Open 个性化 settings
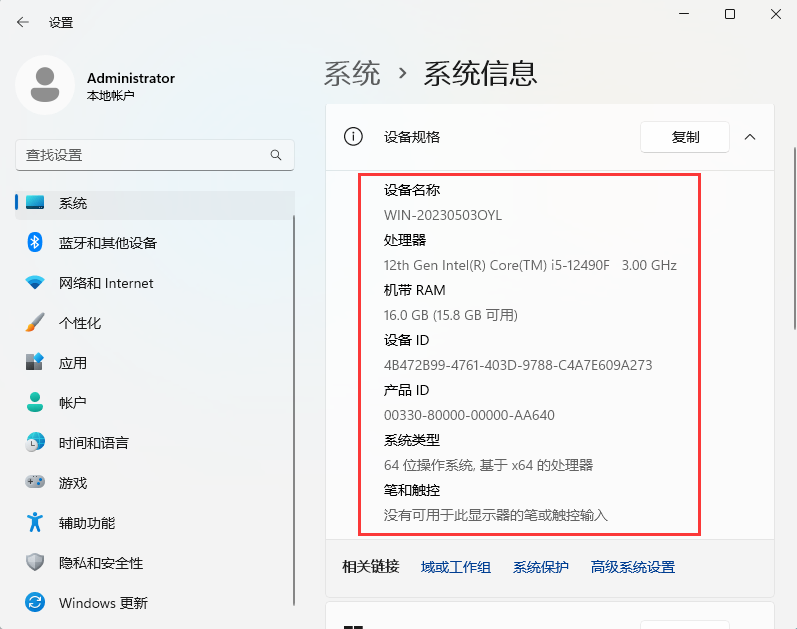797x629 pixels. click(155, 323)
